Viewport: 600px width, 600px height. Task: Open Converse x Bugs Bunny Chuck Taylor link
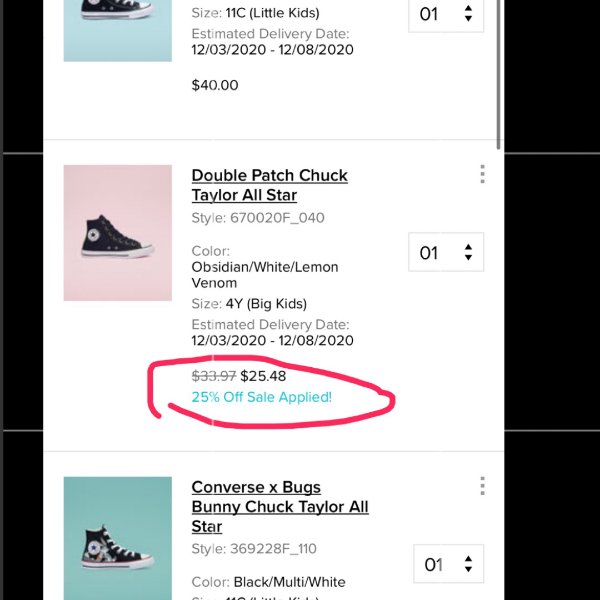280,507
